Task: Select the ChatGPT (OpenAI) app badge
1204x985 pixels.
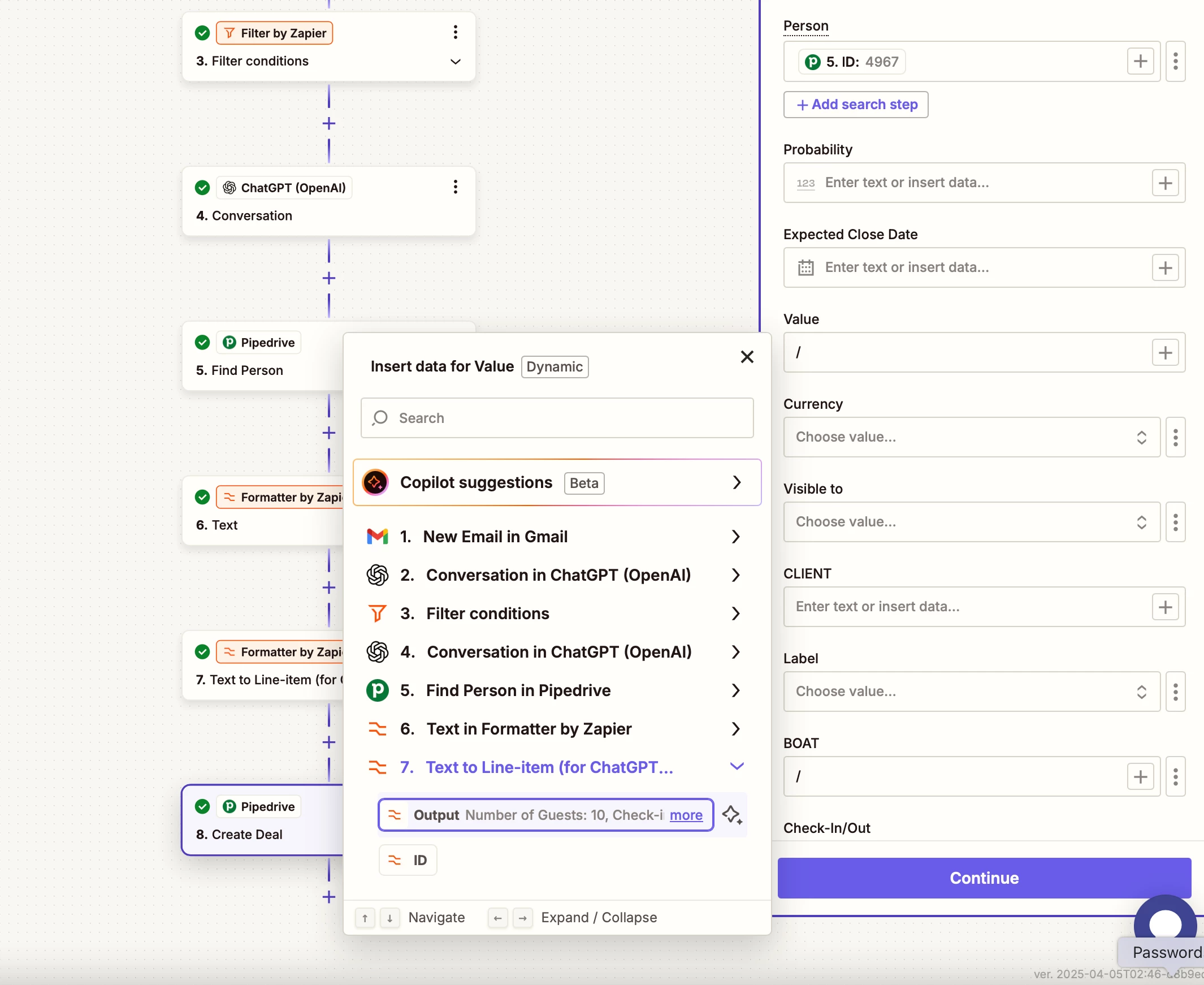Action: point(284,188)
